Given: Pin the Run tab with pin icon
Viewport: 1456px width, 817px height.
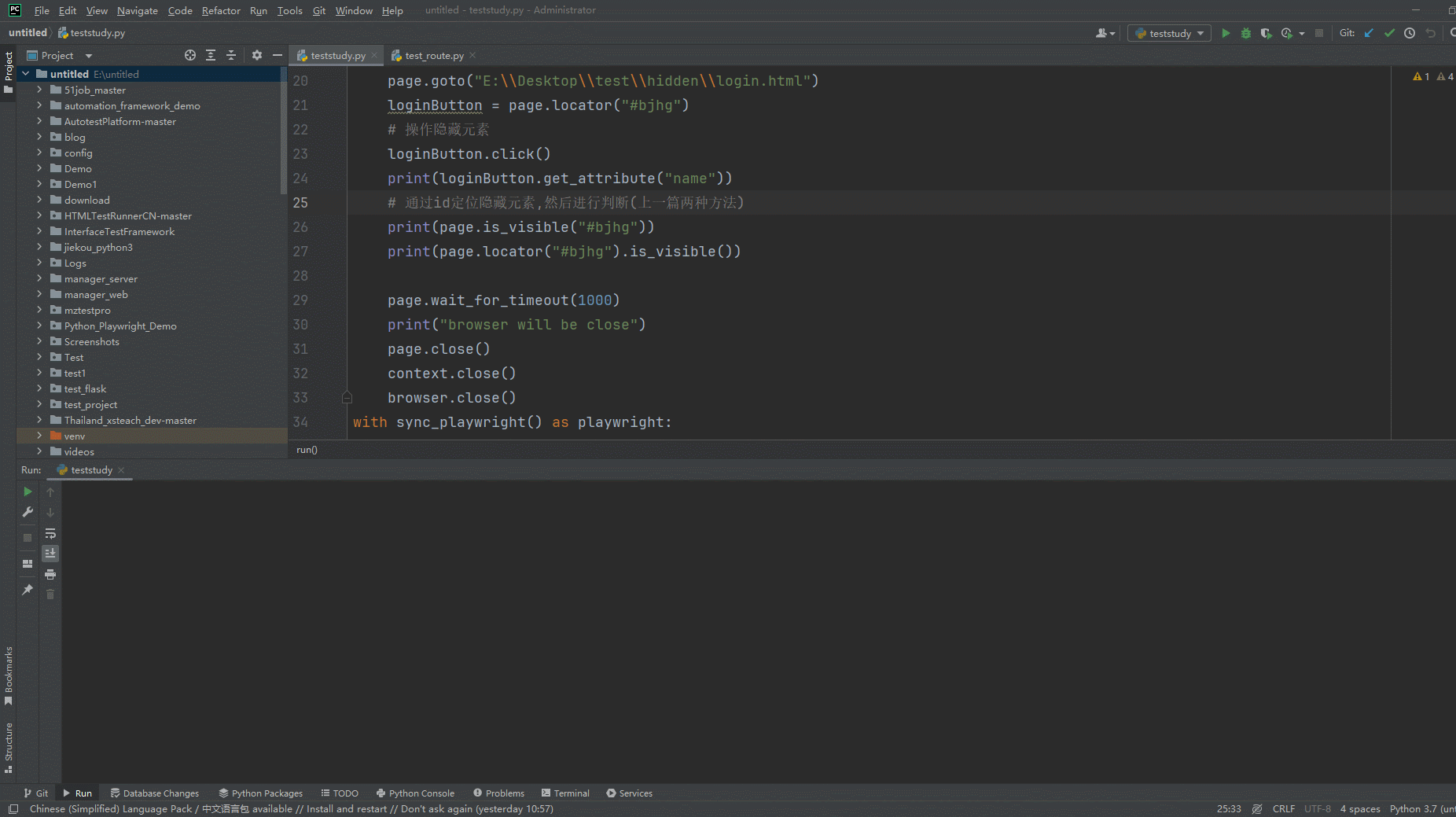Looking at the screenshot, I should point(28,589).
